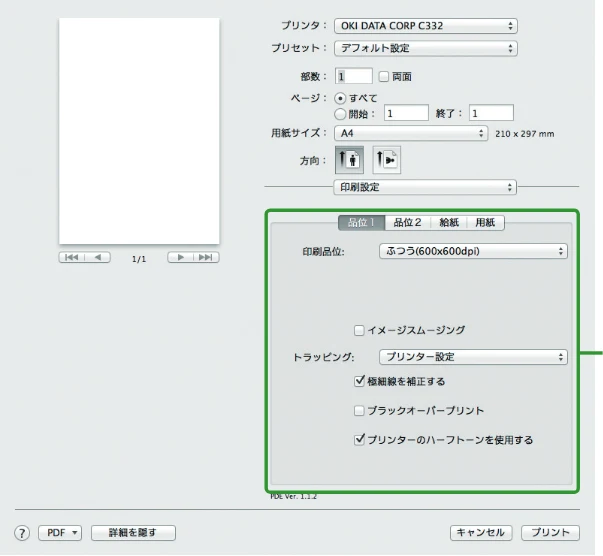Open 用紙サイズ dropdown showing A4
This screenshot has width=603, height=556.
pyautogui.click(x=411, y=133)
